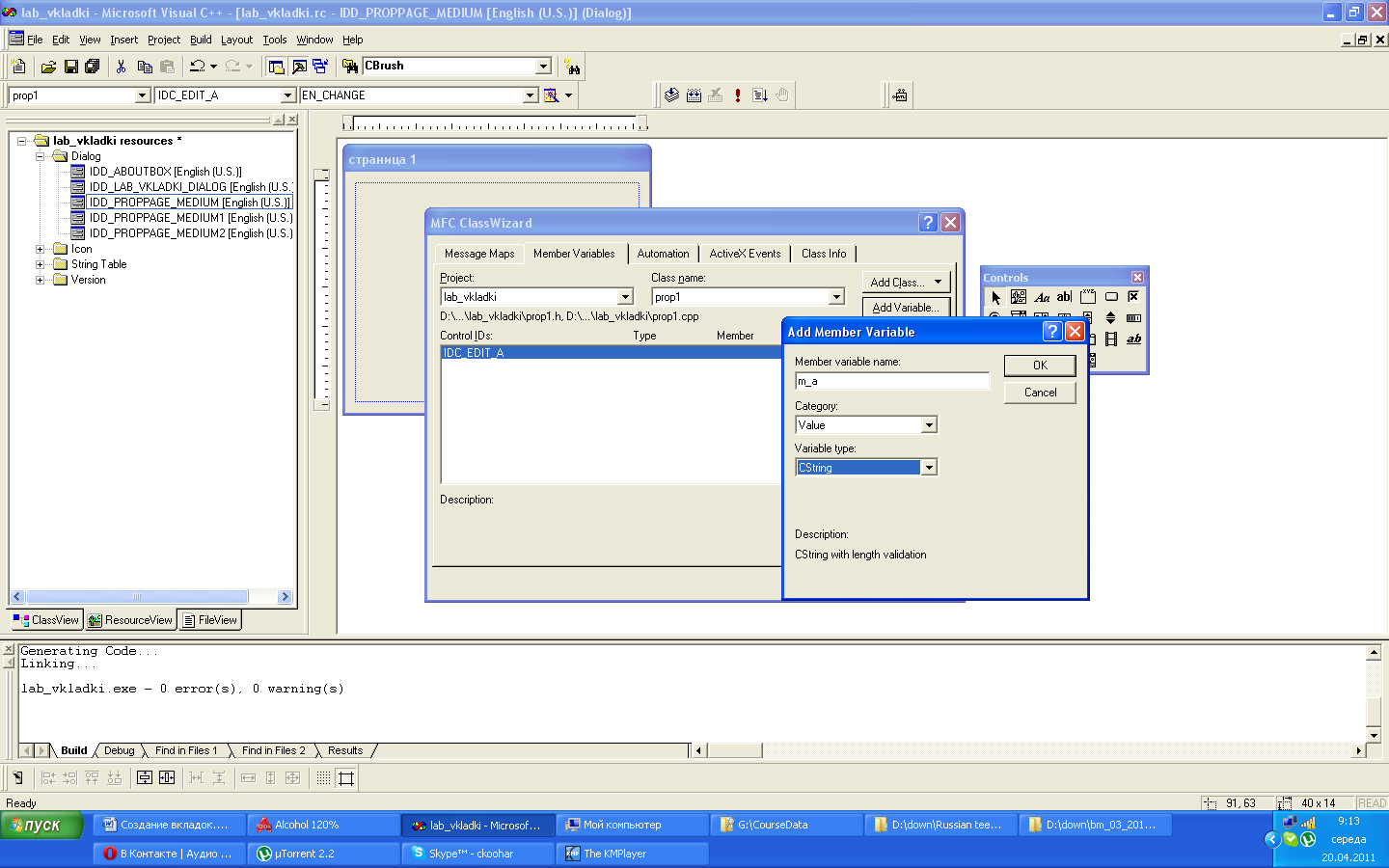Screen dimensions: 1389x868
Task: Click the Window List toolbar icon
Action: coord(320,67)
